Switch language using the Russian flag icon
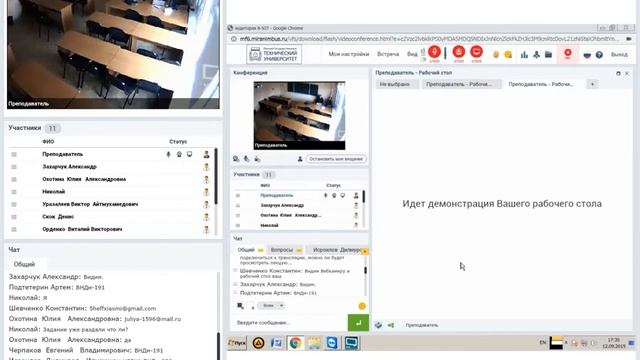The image size is (640, 360). point(587,55)
